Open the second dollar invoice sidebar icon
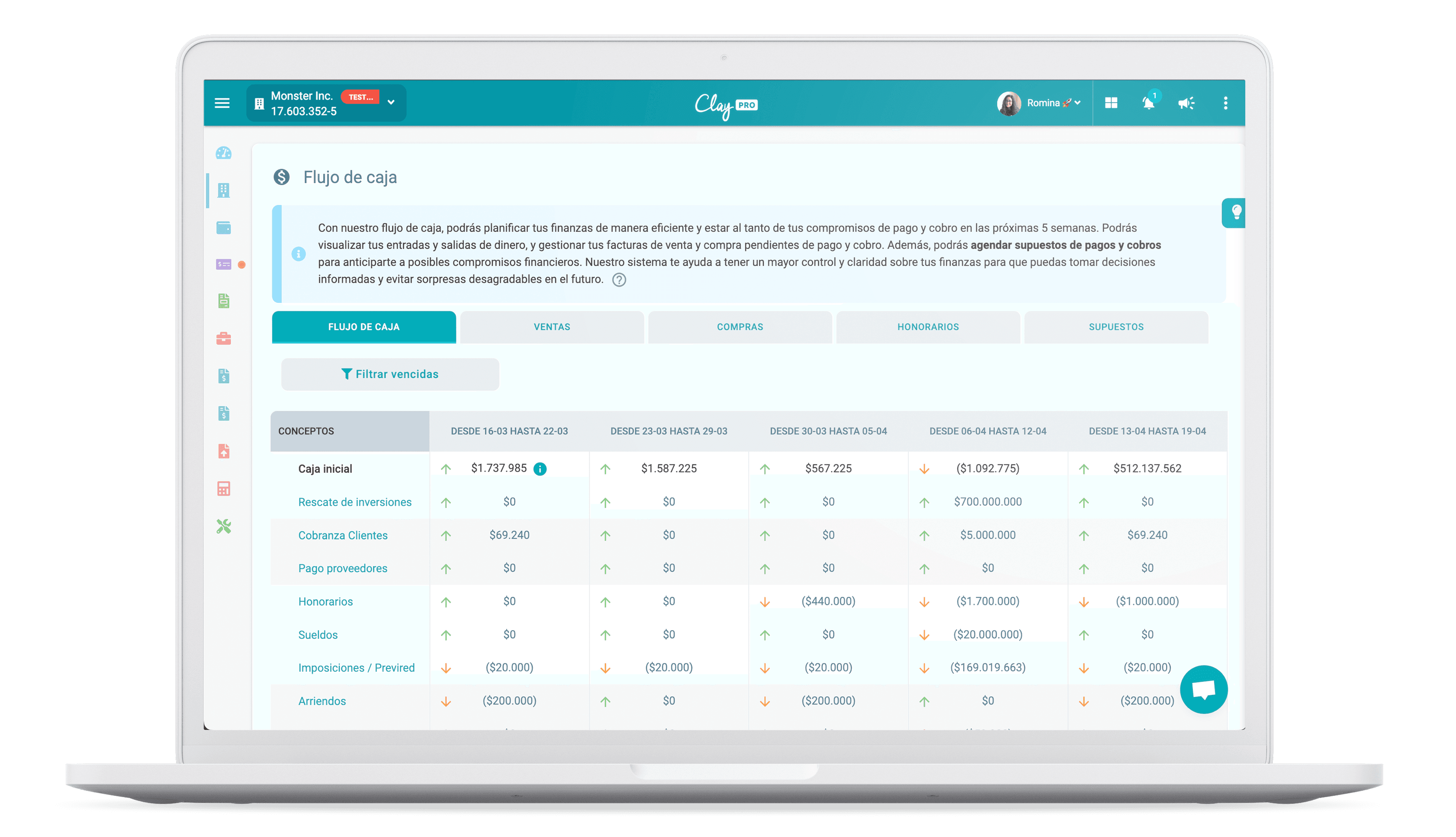This screenshot has height=837, width=1456. [224, 413]
